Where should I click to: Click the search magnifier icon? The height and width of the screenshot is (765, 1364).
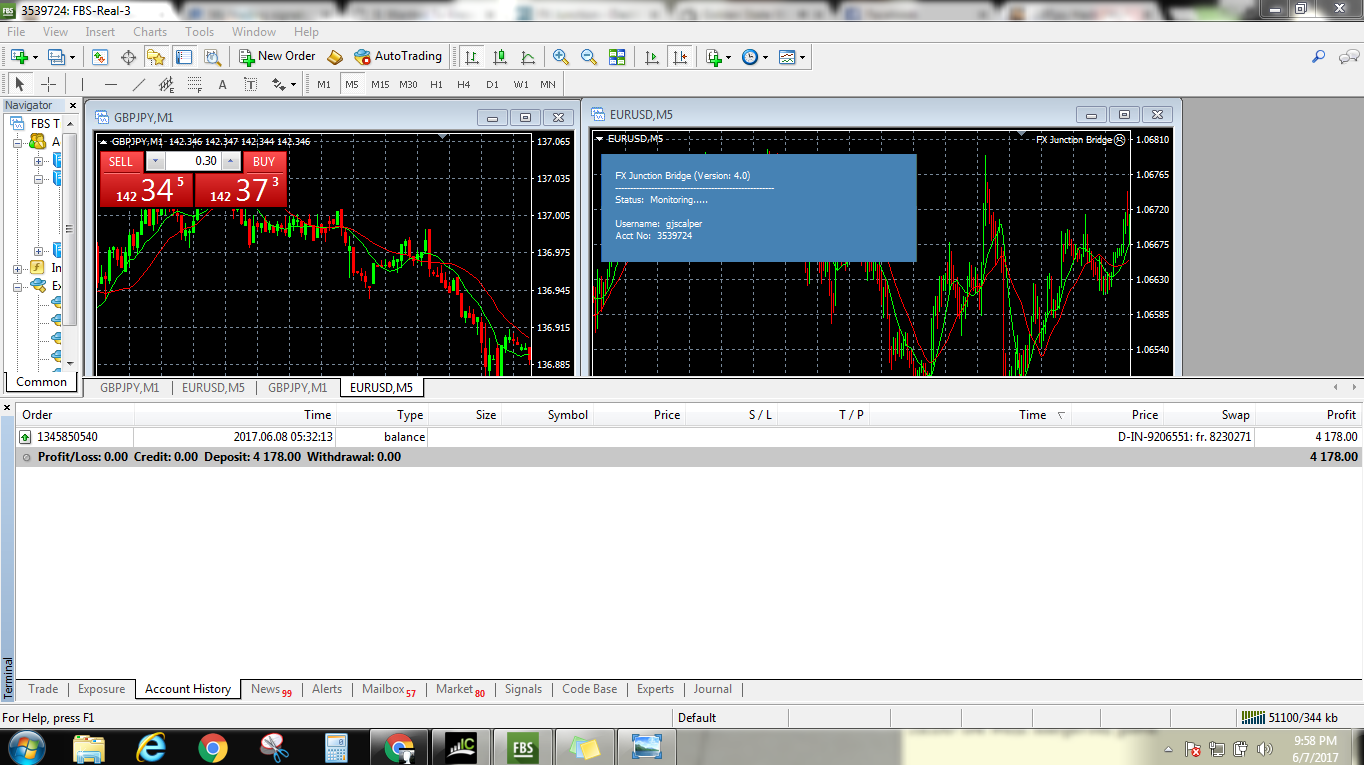(1320, 57)
